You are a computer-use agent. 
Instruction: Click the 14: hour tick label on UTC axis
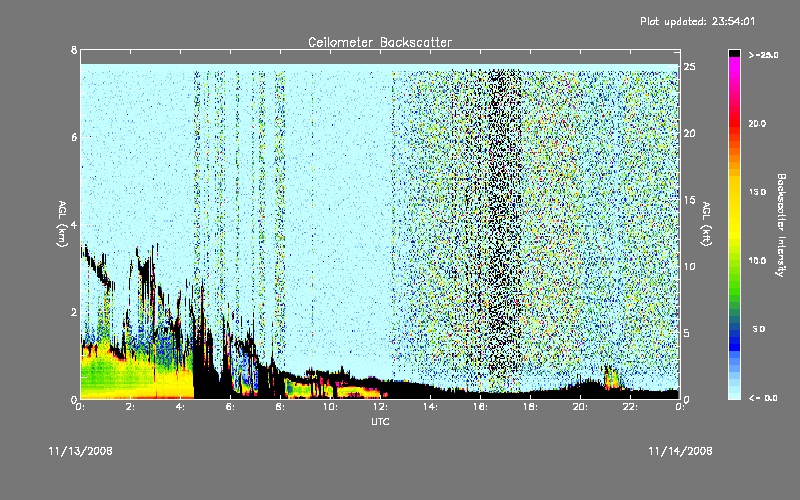(430, 407)
